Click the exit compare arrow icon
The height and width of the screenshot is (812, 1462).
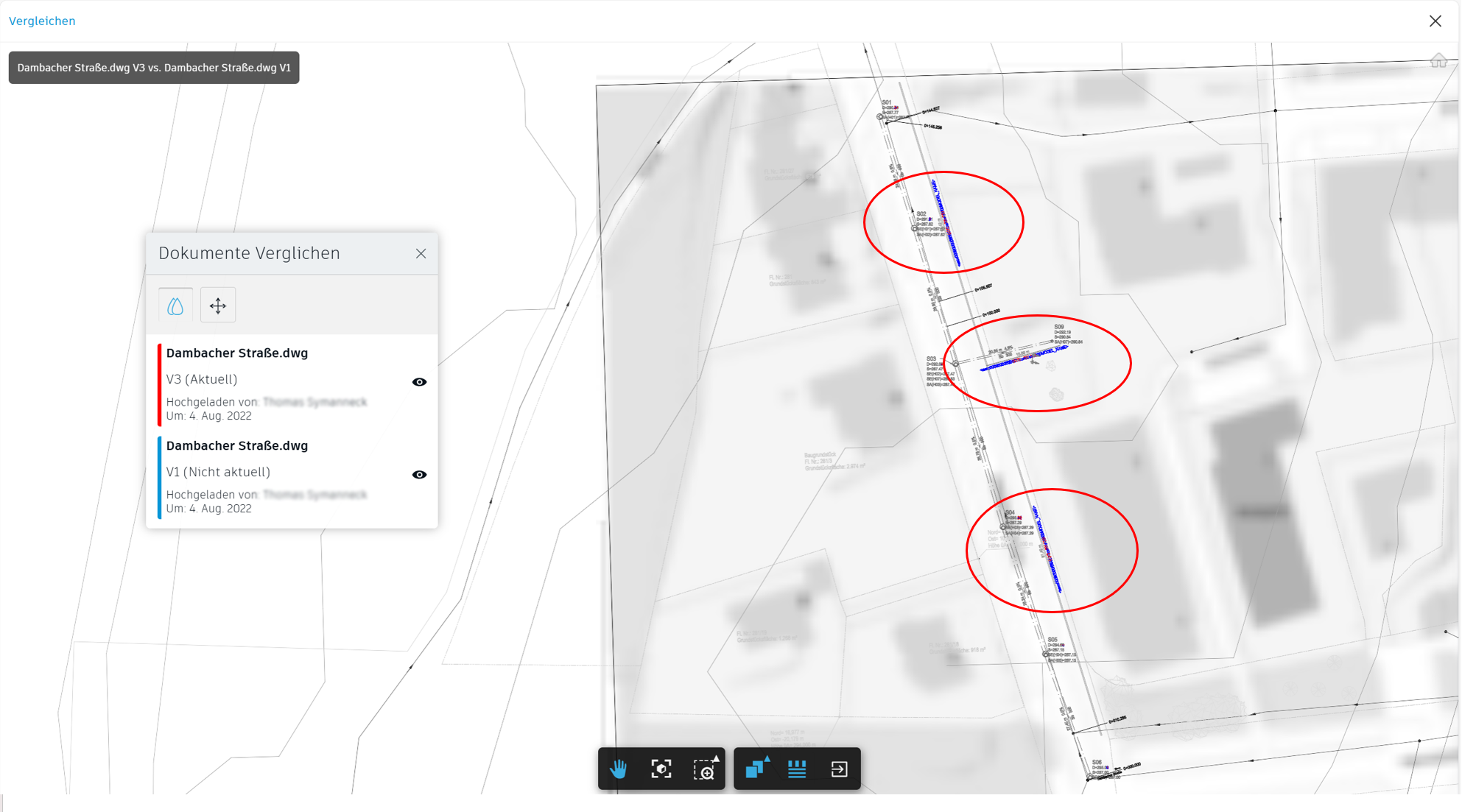click(x=839, y=769)
